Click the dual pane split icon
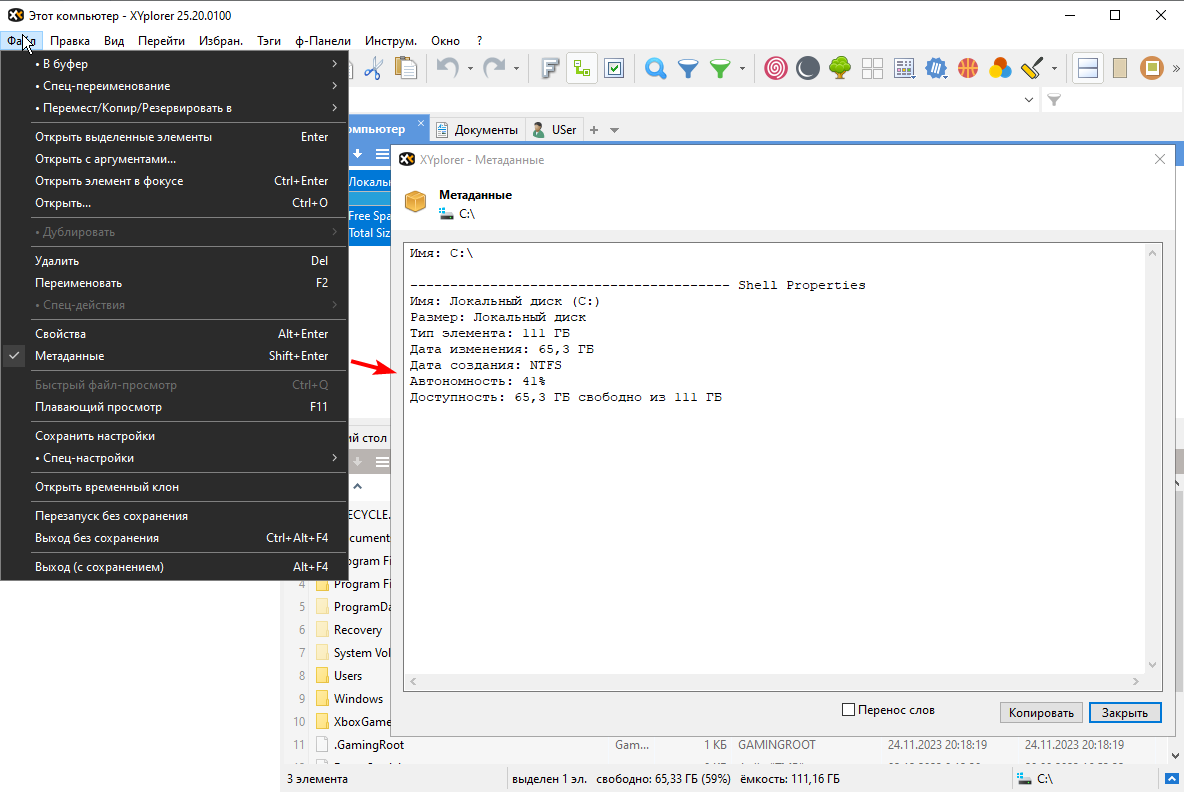 pos(1088,69)
